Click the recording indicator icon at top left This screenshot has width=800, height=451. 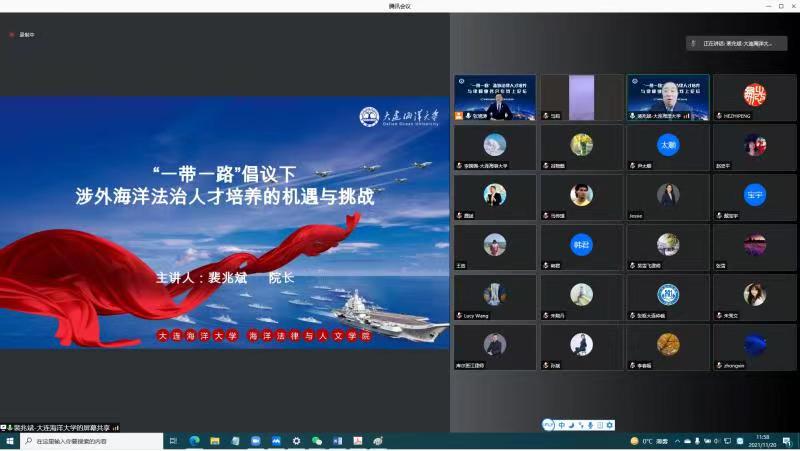tap(13, 35)
